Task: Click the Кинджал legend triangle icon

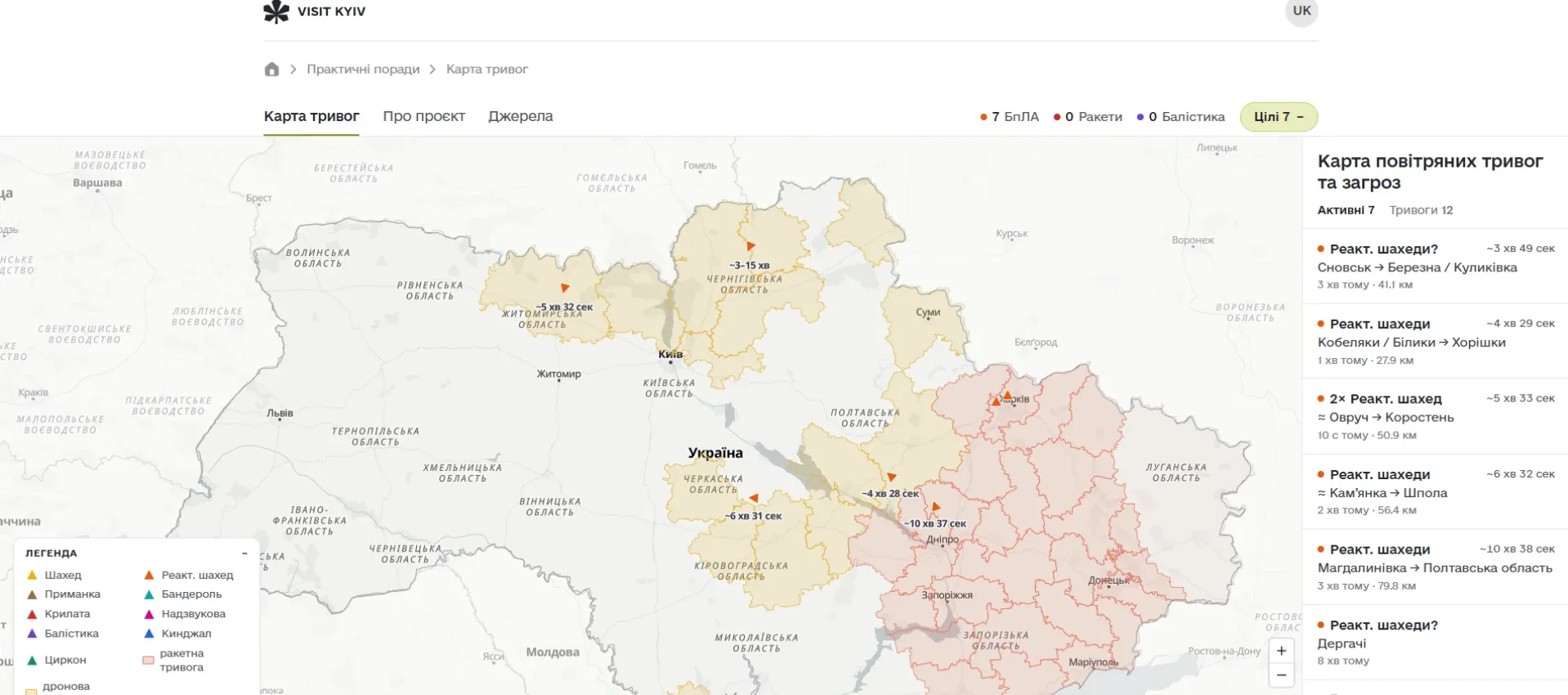Action: pos(149,634)
